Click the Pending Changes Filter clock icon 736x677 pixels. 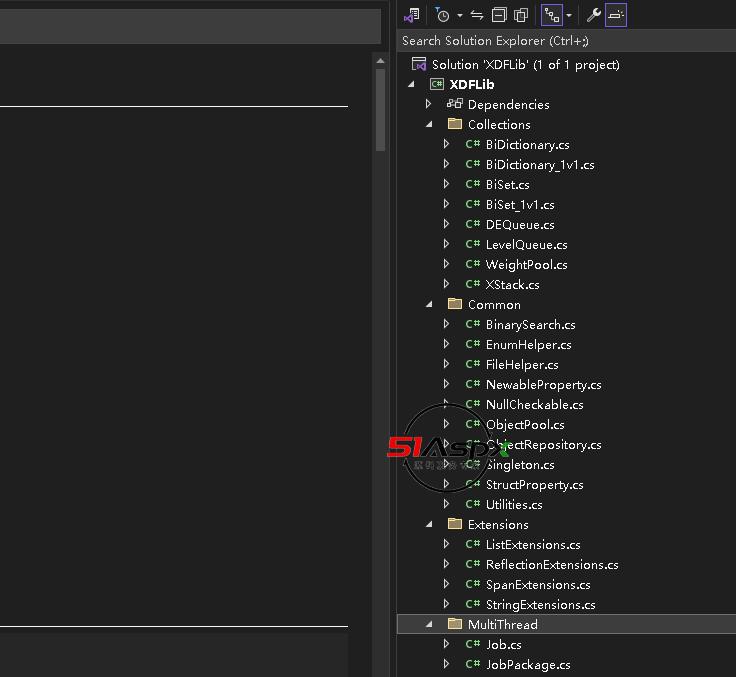[x=442, y=15]
